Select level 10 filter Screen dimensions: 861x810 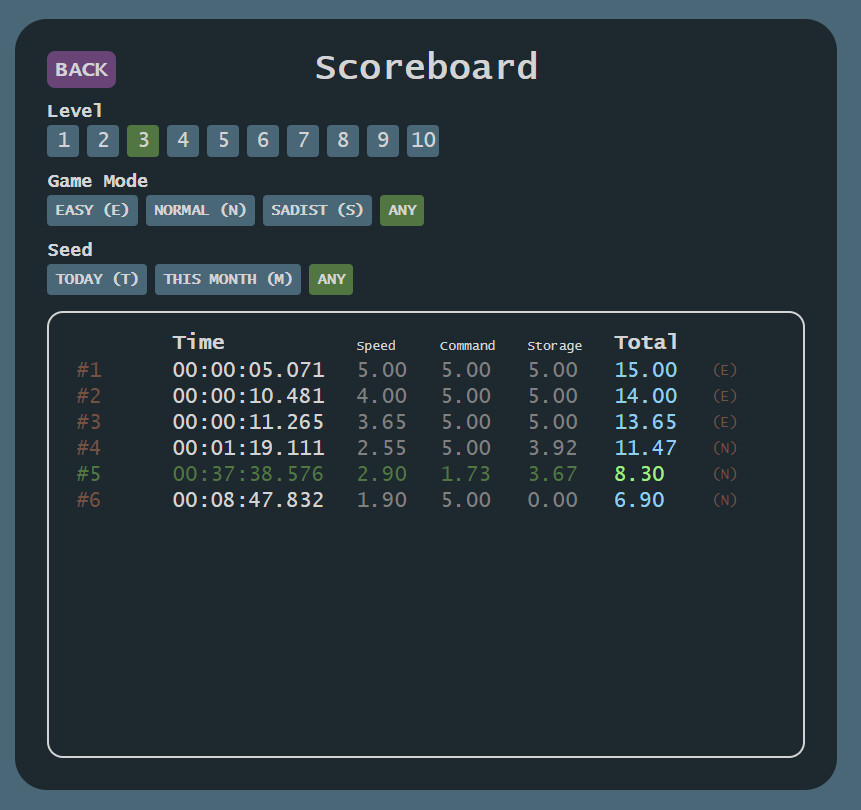click(423, 140)
